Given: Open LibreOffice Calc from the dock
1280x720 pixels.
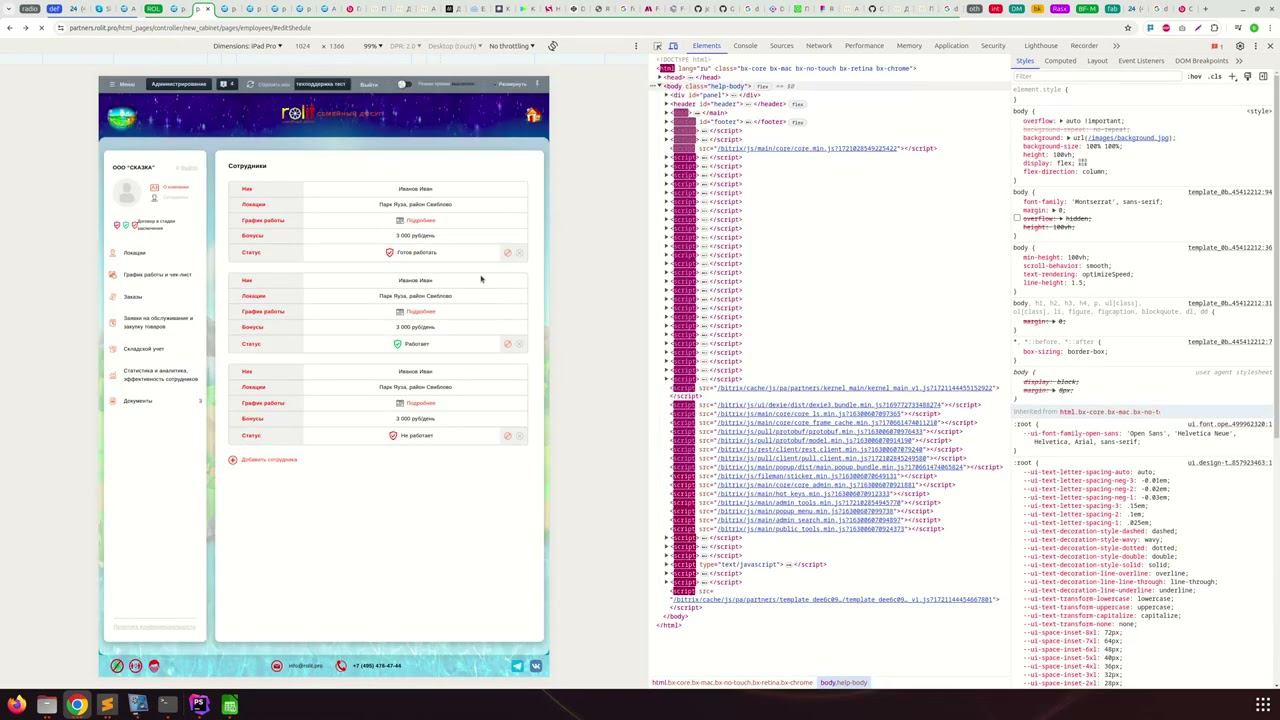Looking at the screenshot, I should point(229,705).
